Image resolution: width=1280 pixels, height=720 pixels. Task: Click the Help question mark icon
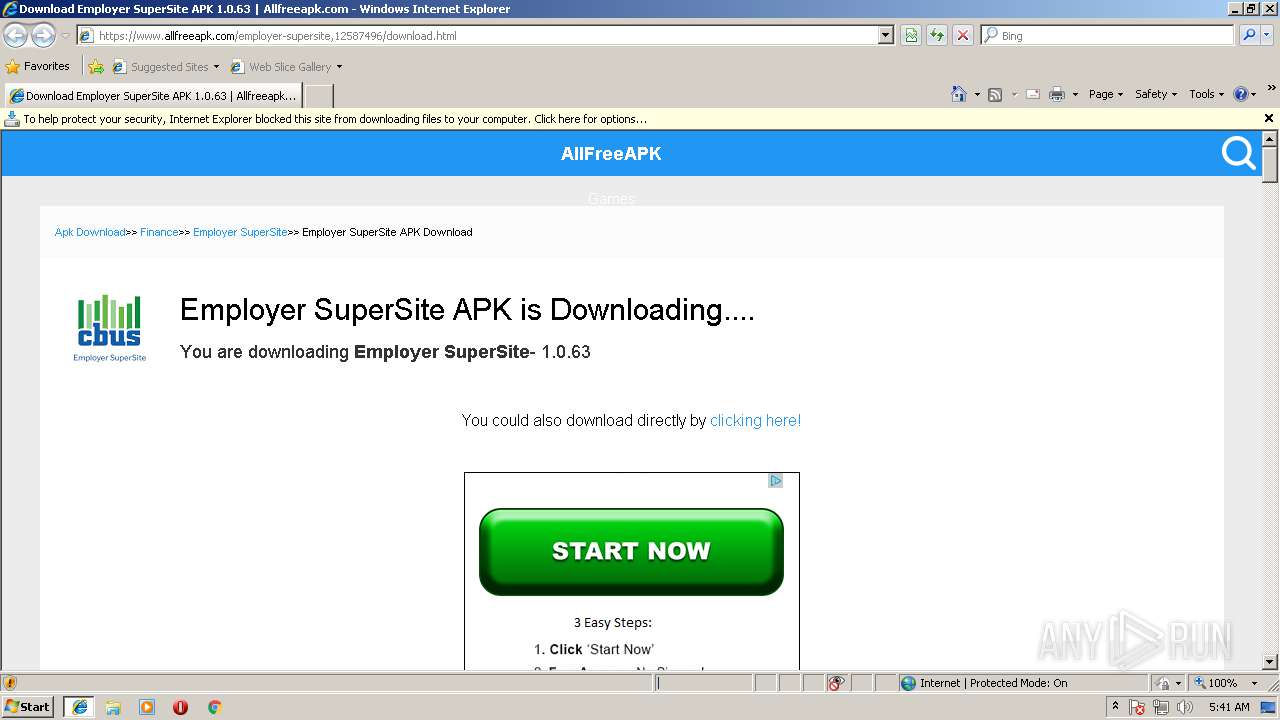point(1241,94)
